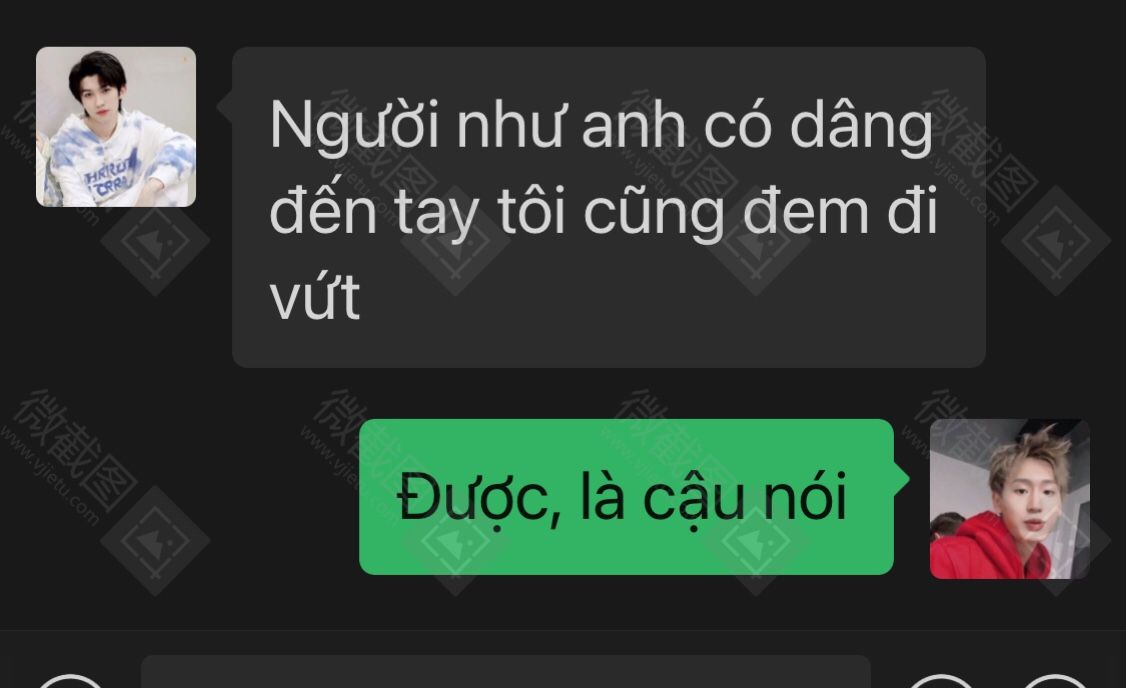Open the emoji sticker picker icon
1126x688 pixels.
(x=941, y=682)
